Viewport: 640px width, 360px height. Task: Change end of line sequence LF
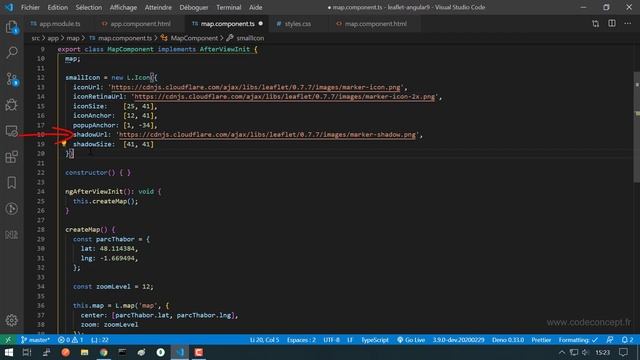350,340
